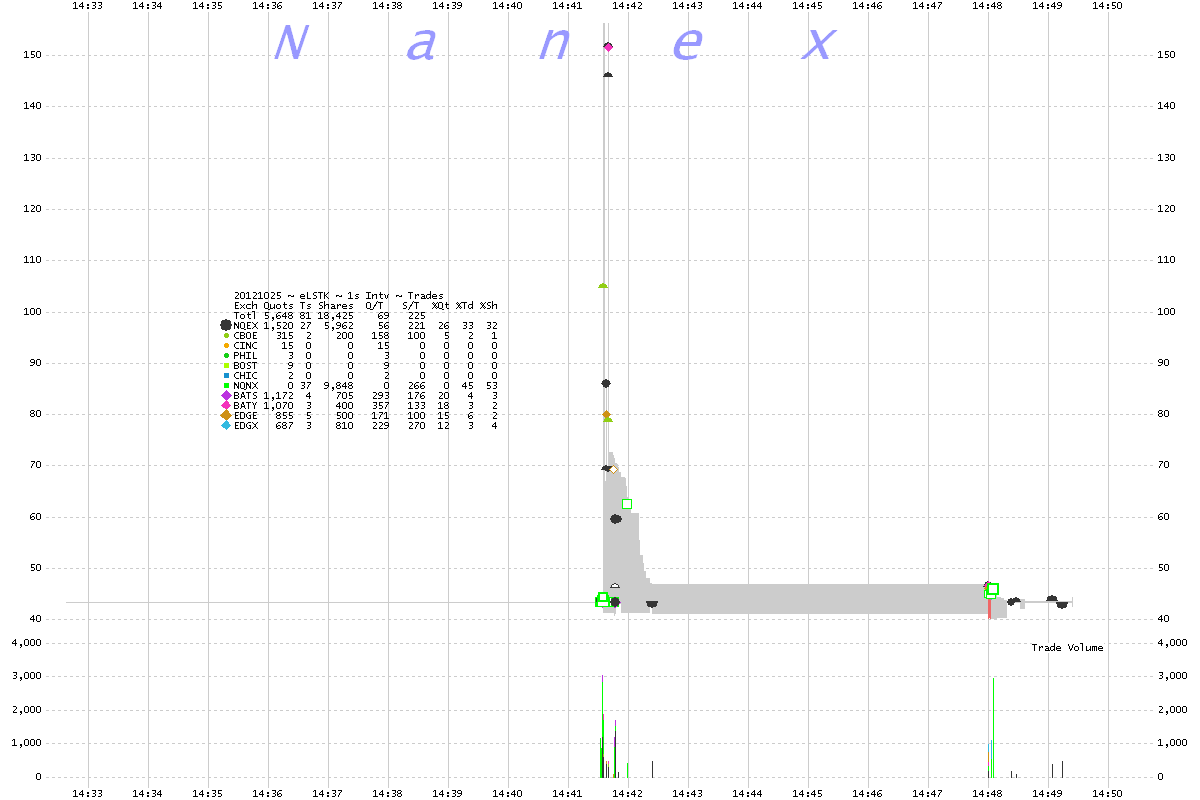Click the BOST lime square legend icon

coord(226,365)
